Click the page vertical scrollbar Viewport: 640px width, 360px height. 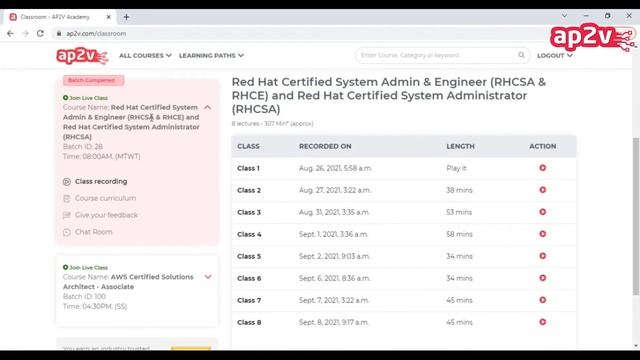636,216
